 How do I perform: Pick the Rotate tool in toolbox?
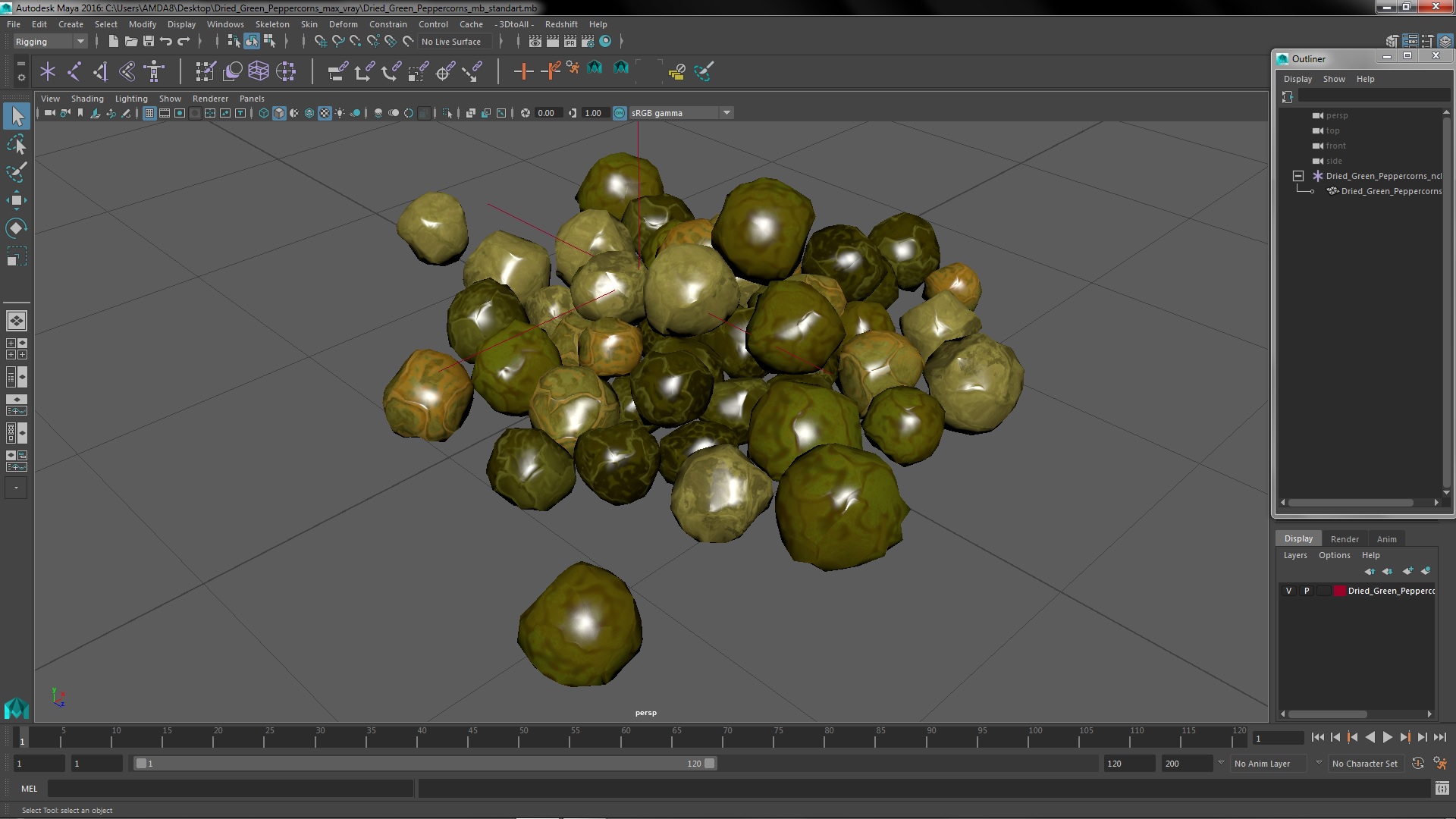coord(17,228)
